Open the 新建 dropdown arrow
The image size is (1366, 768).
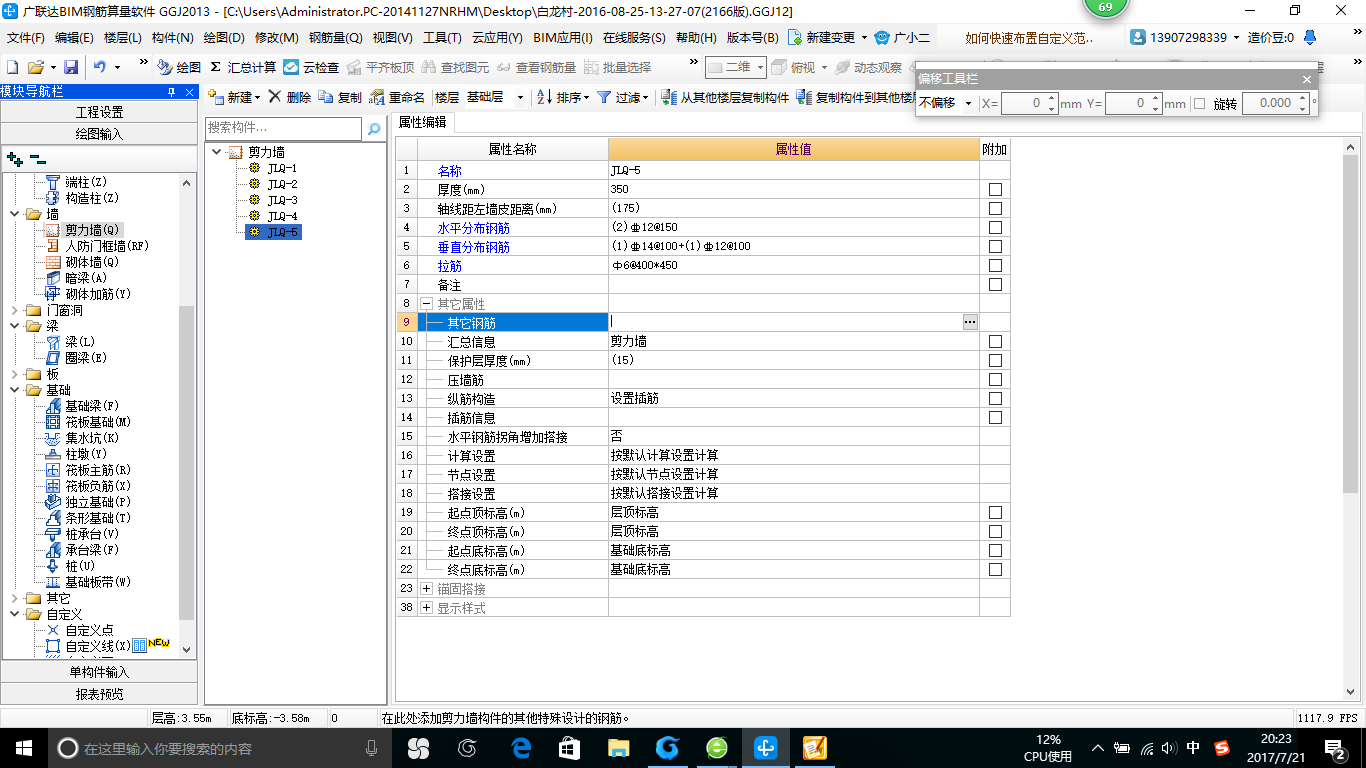click(257, 97)
